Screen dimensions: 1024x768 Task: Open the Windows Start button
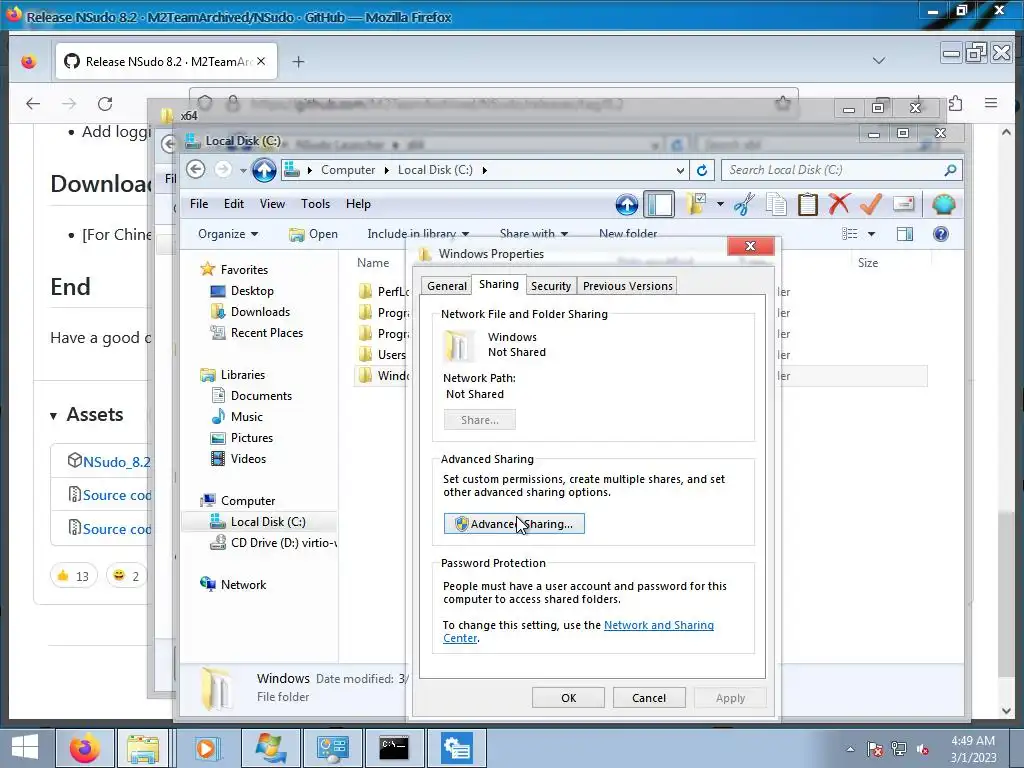coord(25,747)
